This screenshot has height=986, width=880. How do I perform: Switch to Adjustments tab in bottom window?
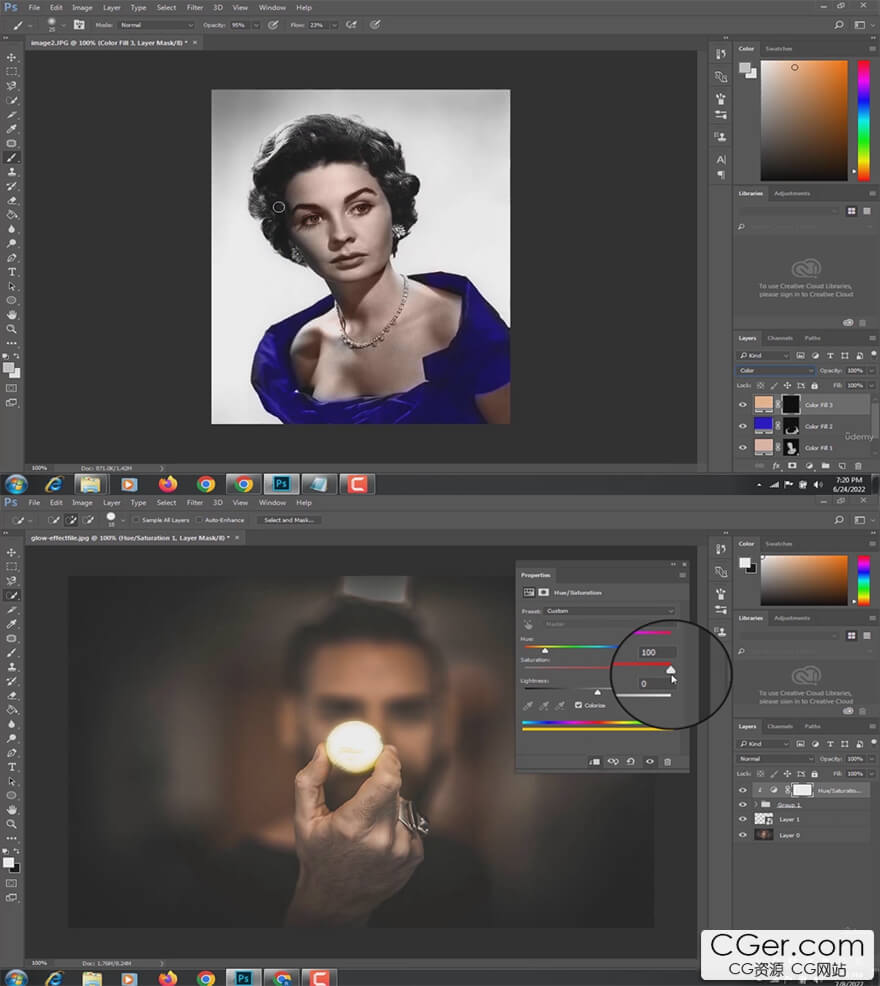(792, 618)
